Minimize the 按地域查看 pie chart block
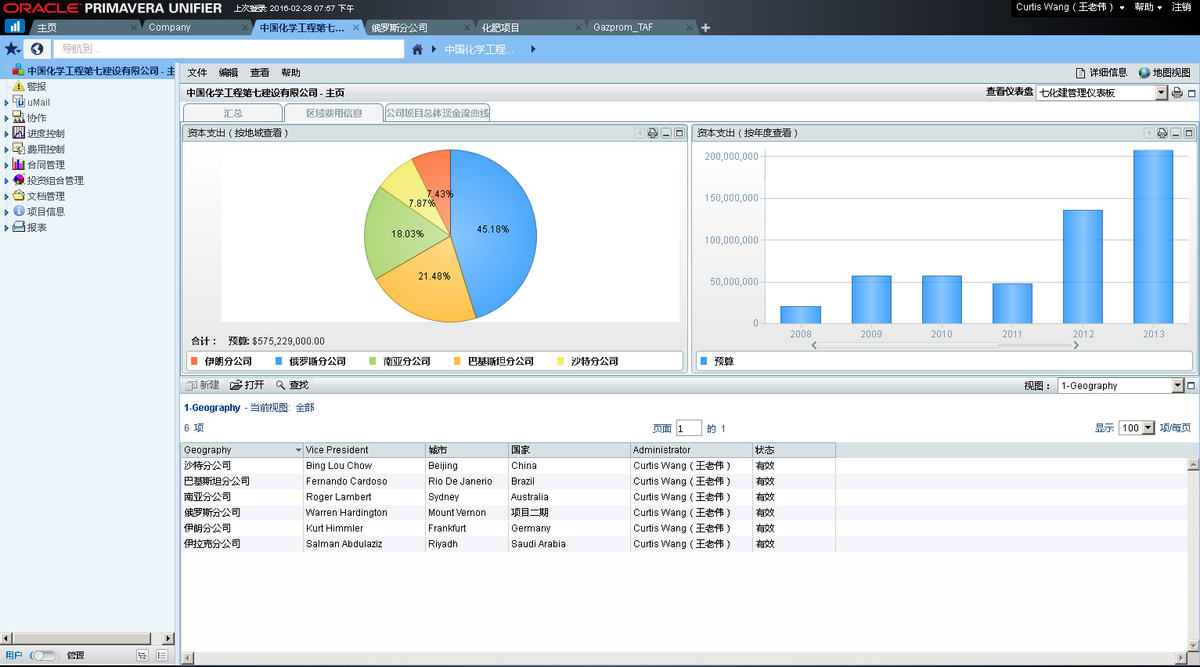This screenshot has height=667, width=1200. coord(666,133)
